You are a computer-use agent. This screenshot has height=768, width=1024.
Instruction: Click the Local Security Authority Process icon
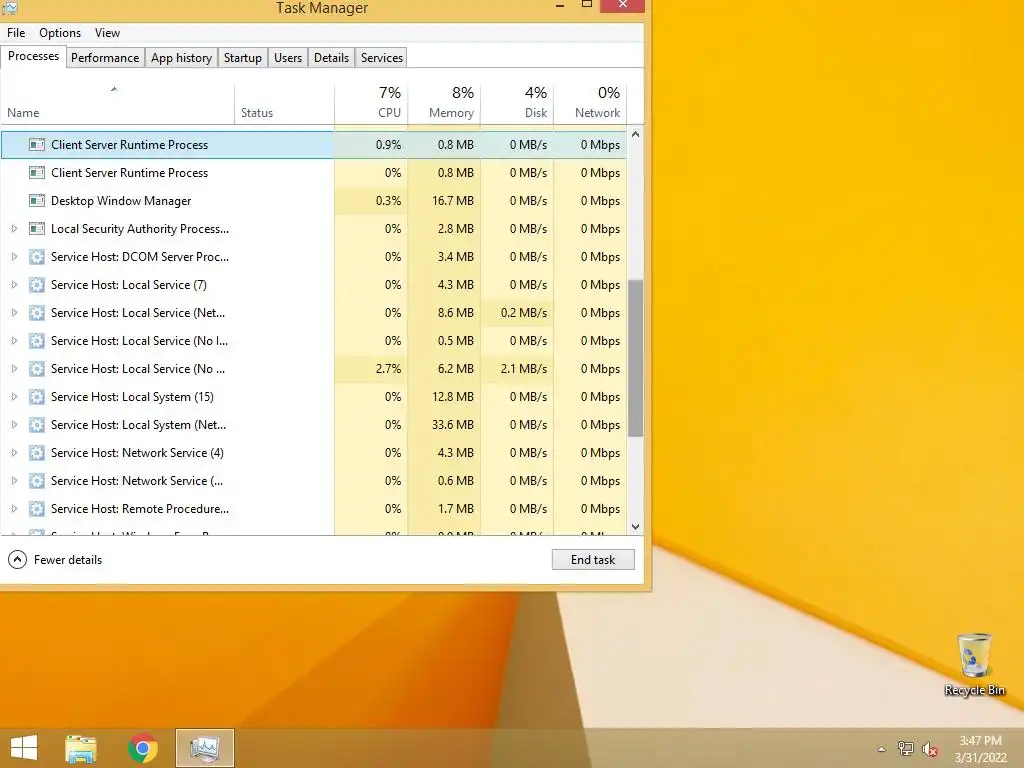point(37,229)
